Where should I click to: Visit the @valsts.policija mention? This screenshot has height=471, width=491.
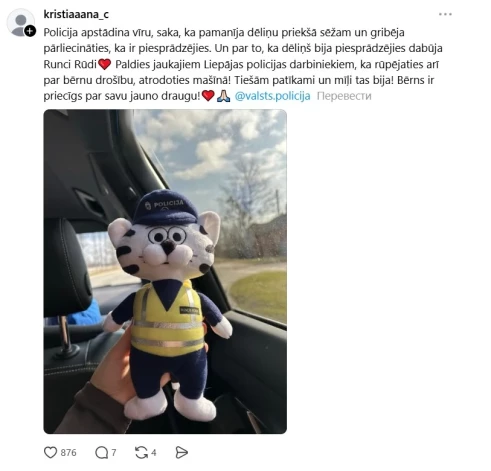(x=272, y=96)
